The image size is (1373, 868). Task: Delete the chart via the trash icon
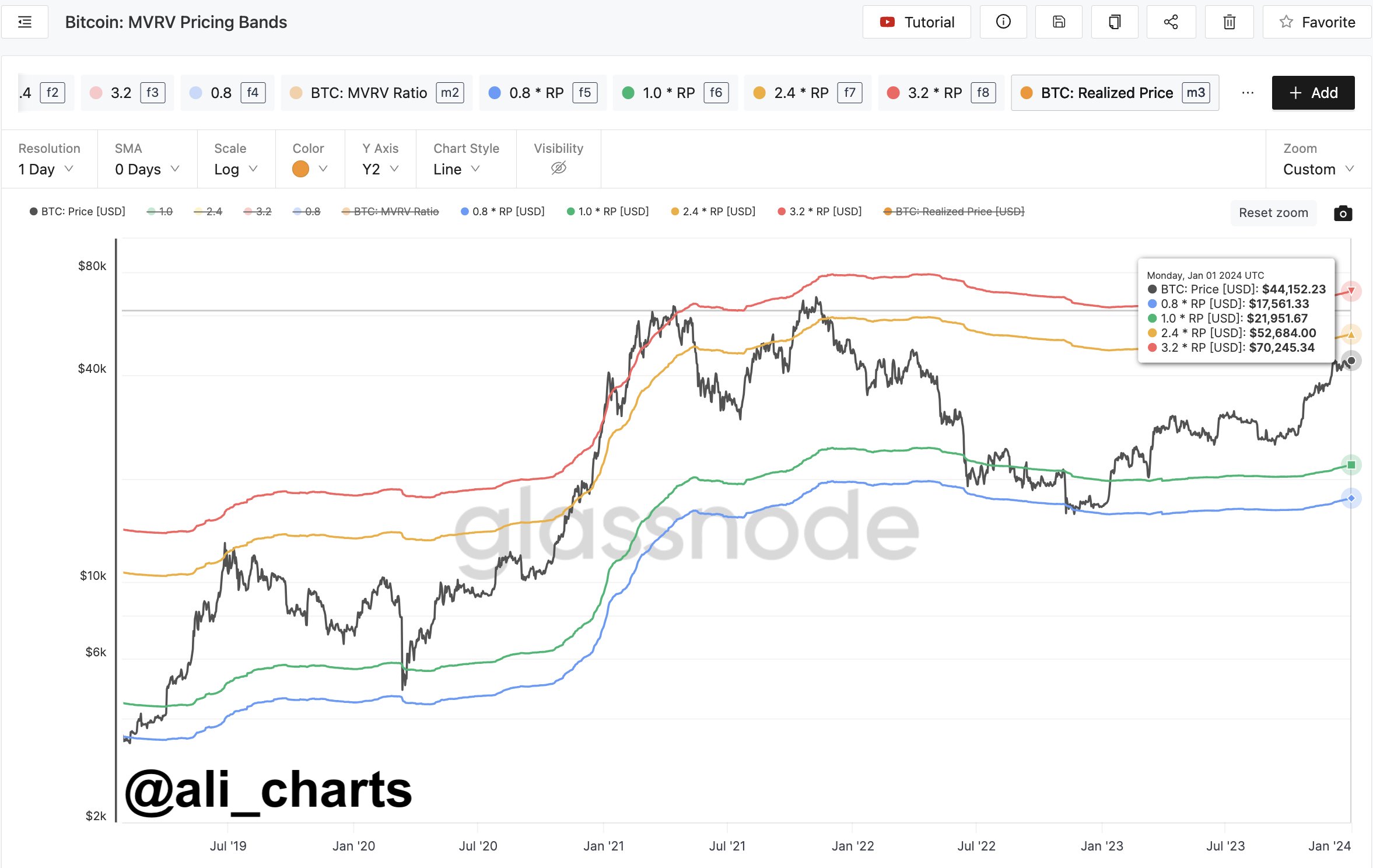[x=1229, y=22]
